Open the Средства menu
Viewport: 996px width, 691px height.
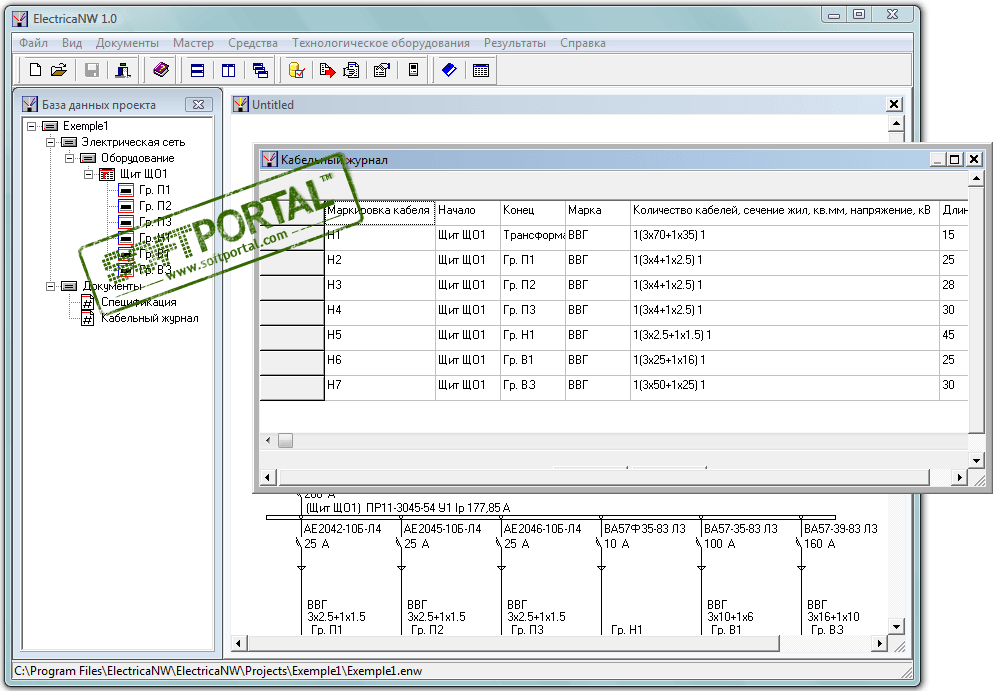tap(253, 43)
